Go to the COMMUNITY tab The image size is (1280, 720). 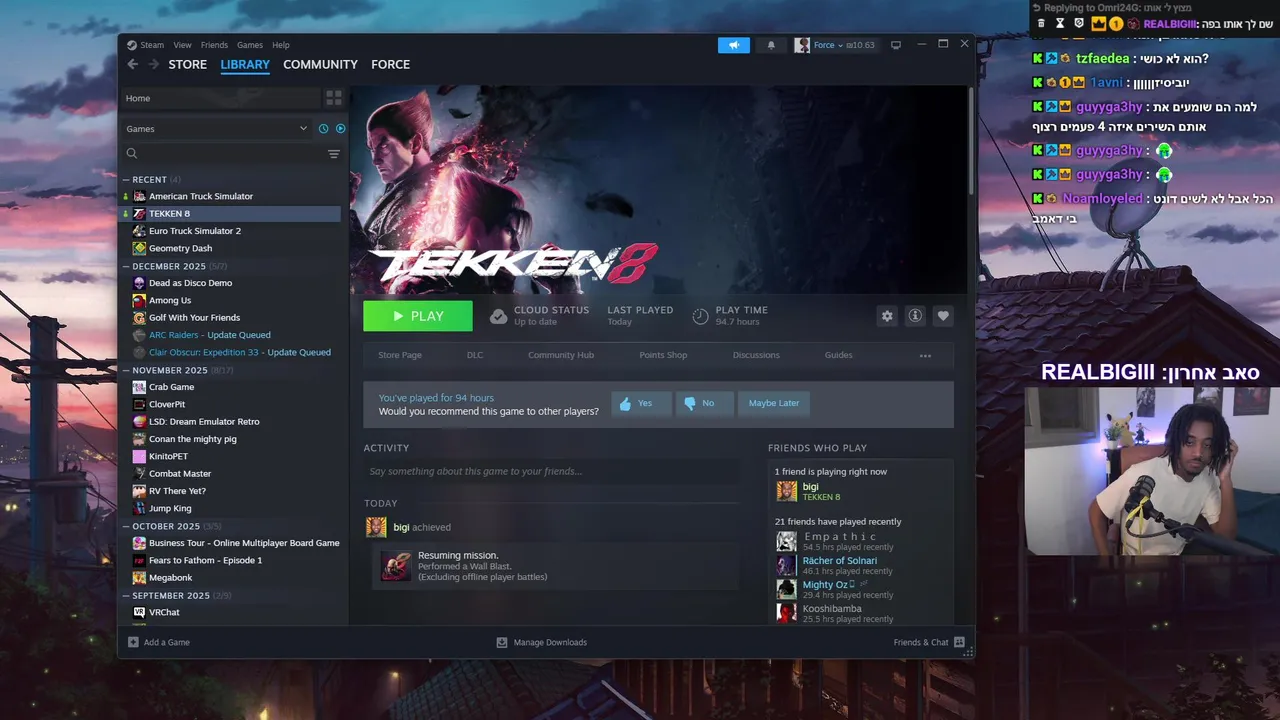point(320,64)
